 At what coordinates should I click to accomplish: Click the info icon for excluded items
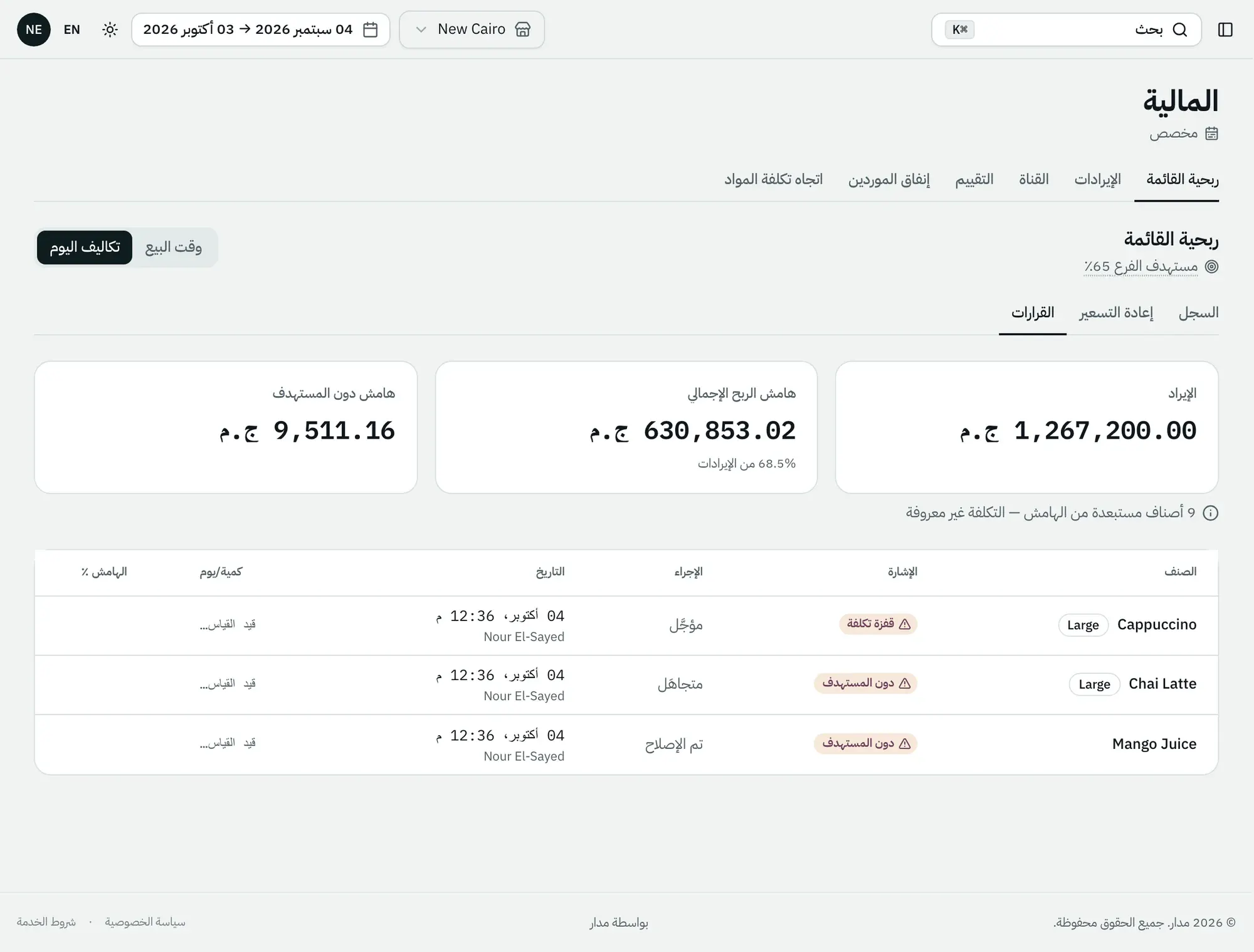point(1211,513)
